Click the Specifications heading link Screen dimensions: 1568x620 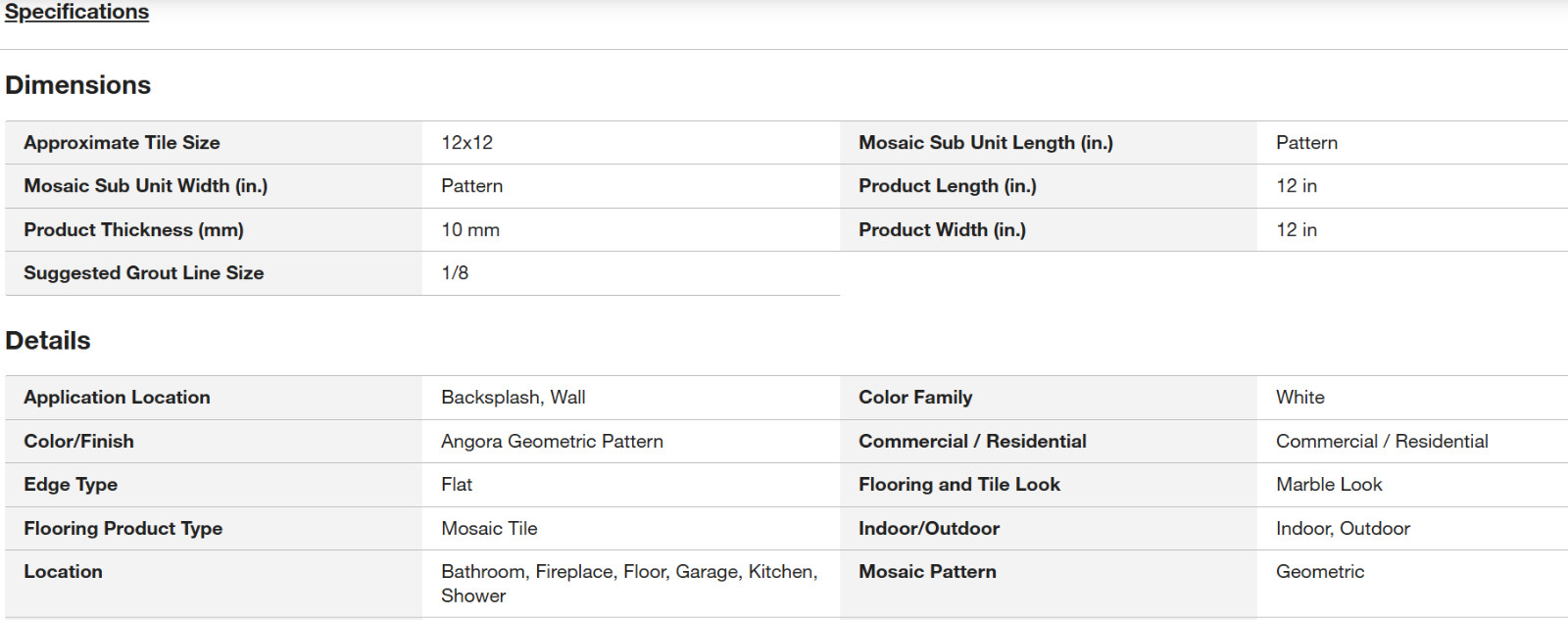pos(76,11)
